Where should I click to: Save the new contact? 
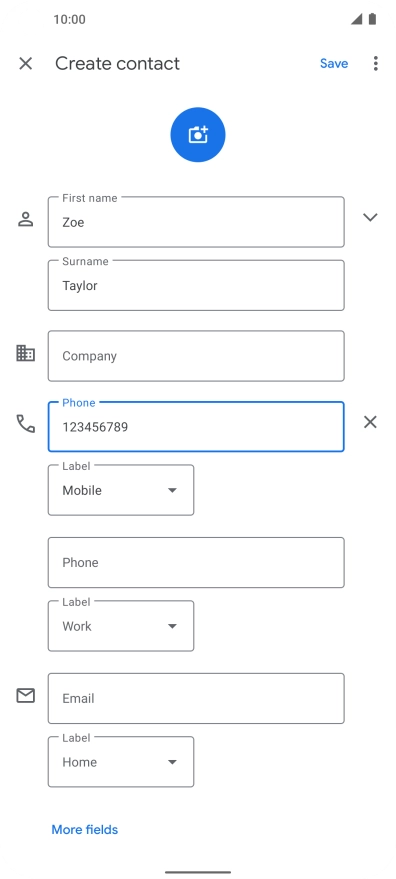click(x=334, y=63)
